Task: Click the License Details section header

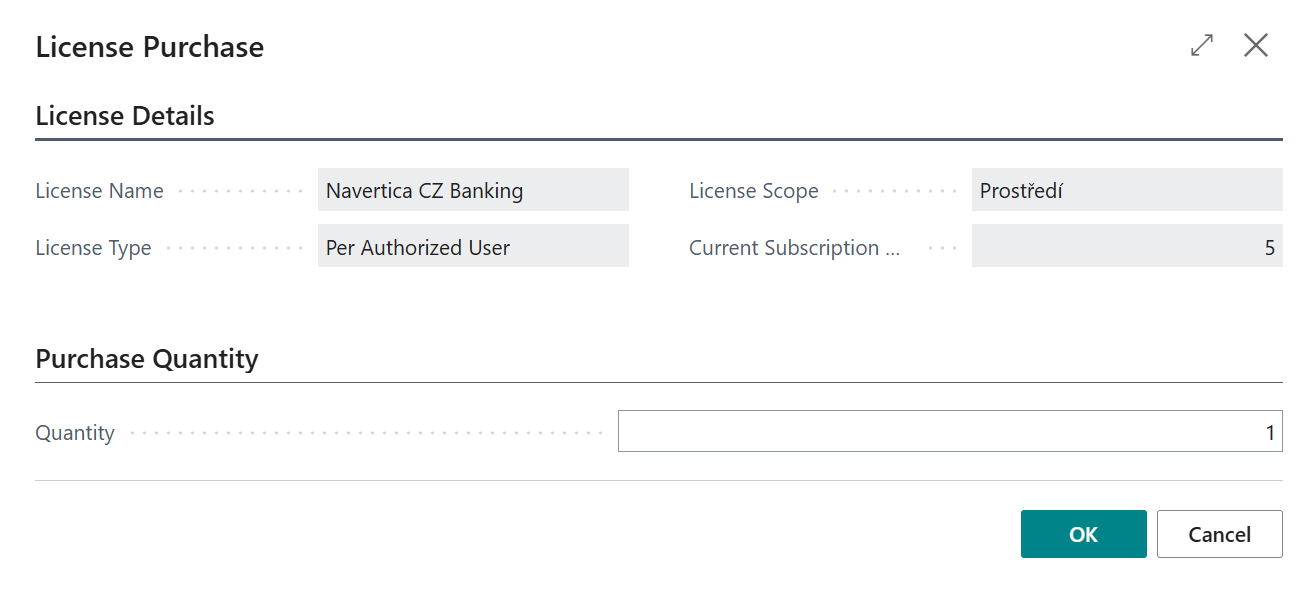Action: (x=125, y=115)
